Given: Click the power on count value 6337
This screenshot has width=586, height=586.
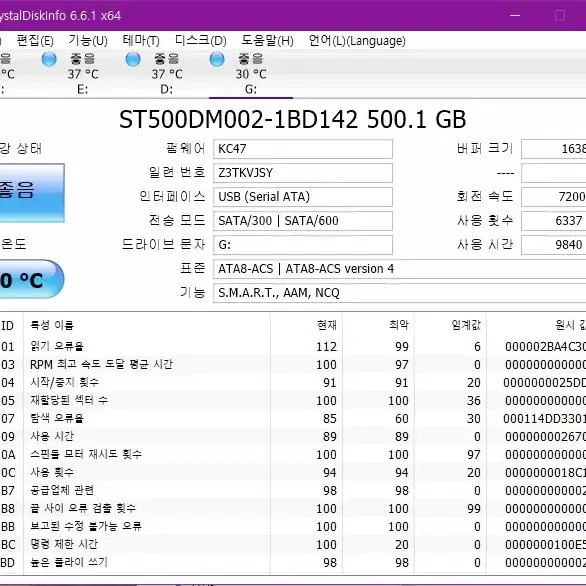Looking at the screenshot, I should [x=553, y=220].
